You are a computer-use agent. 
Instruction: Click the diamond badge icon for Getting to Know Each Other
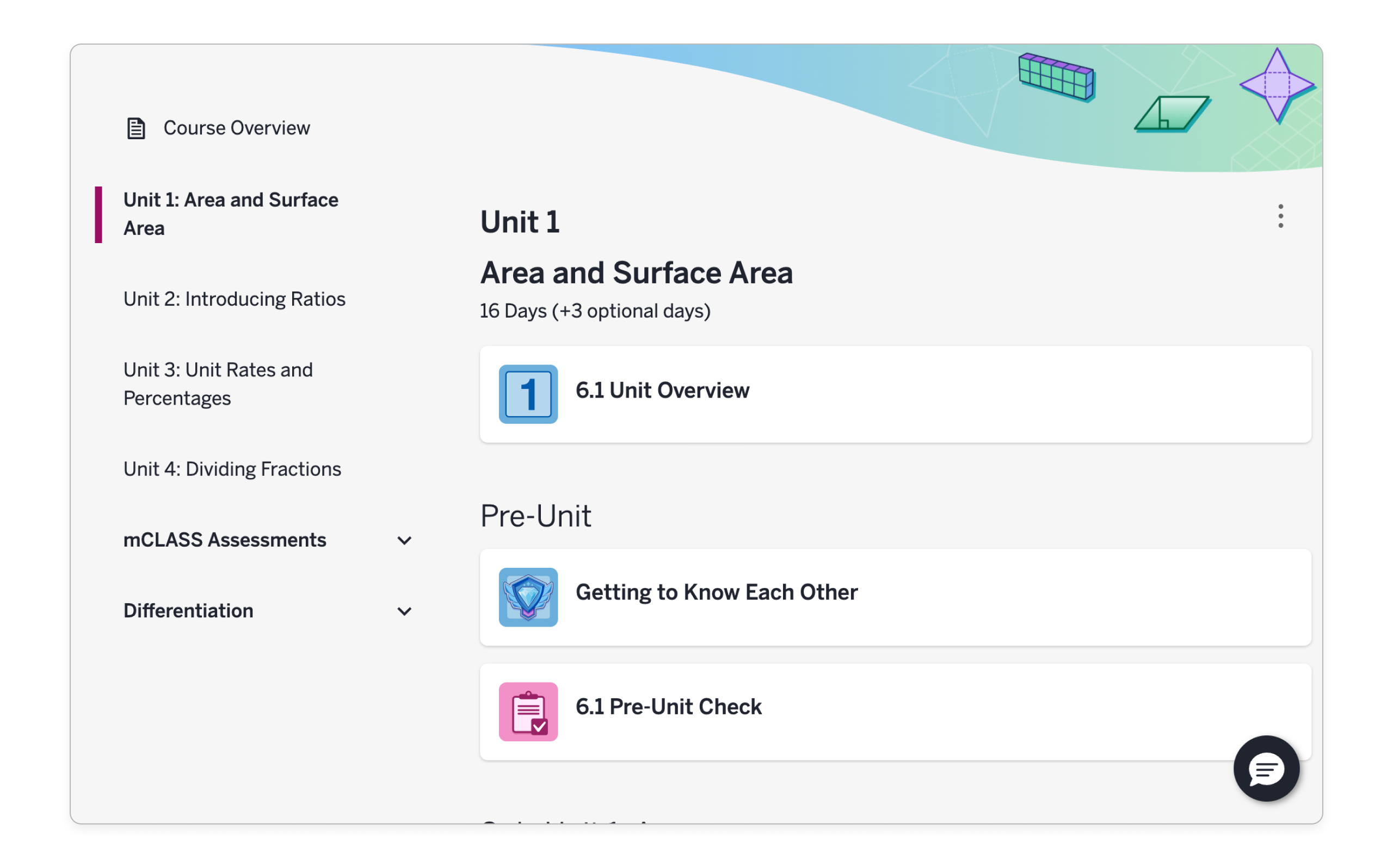pyautogui.click(x=528, y=597)
